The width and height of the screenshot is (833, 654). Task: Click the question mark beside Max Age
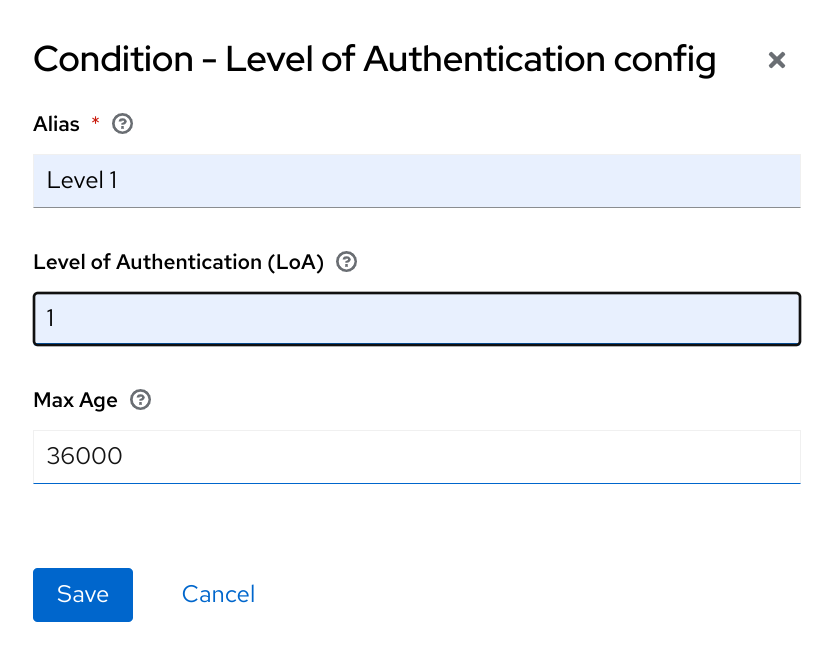[140, 399]
